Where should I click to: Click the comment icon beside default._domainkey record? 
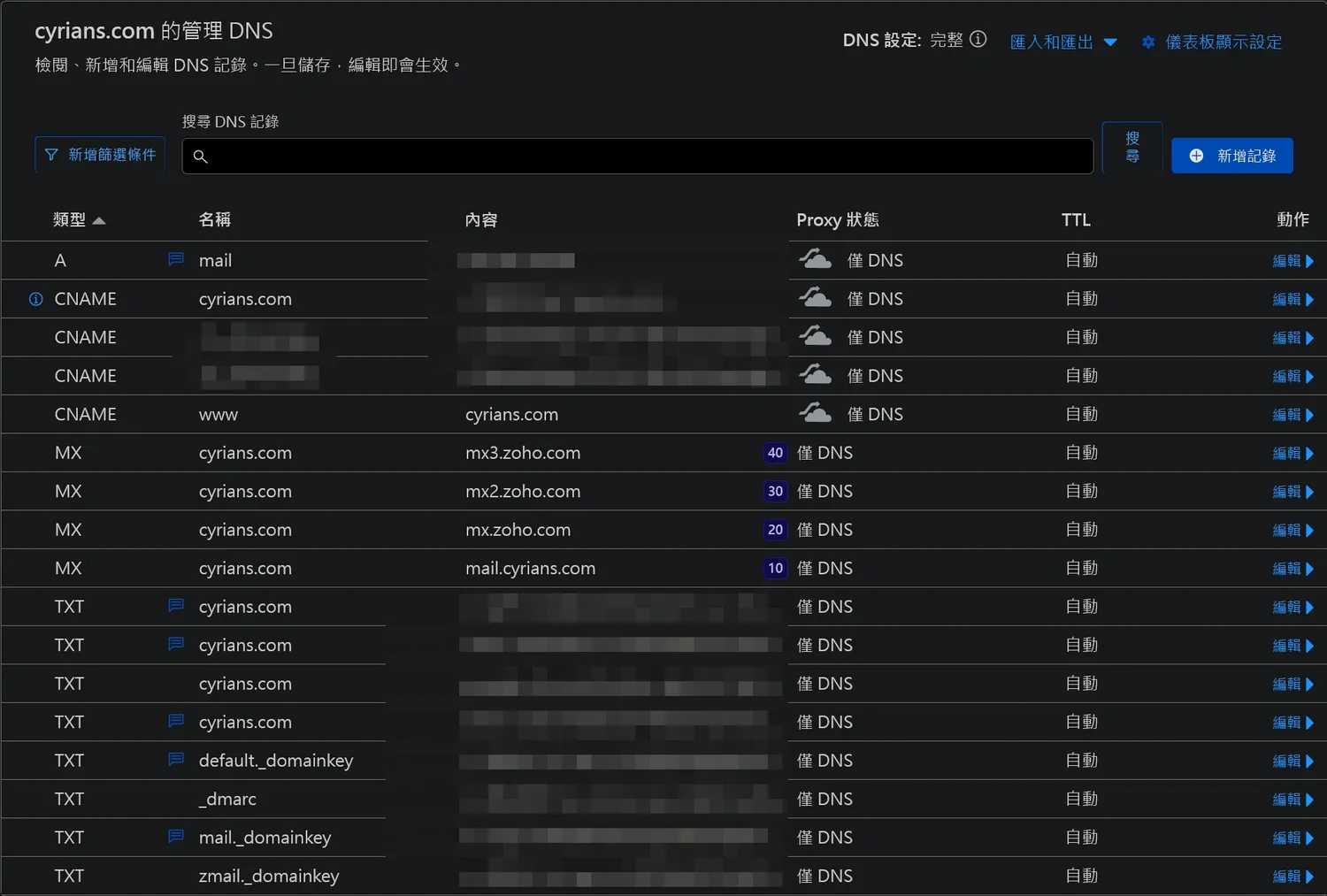click(174, 759)
